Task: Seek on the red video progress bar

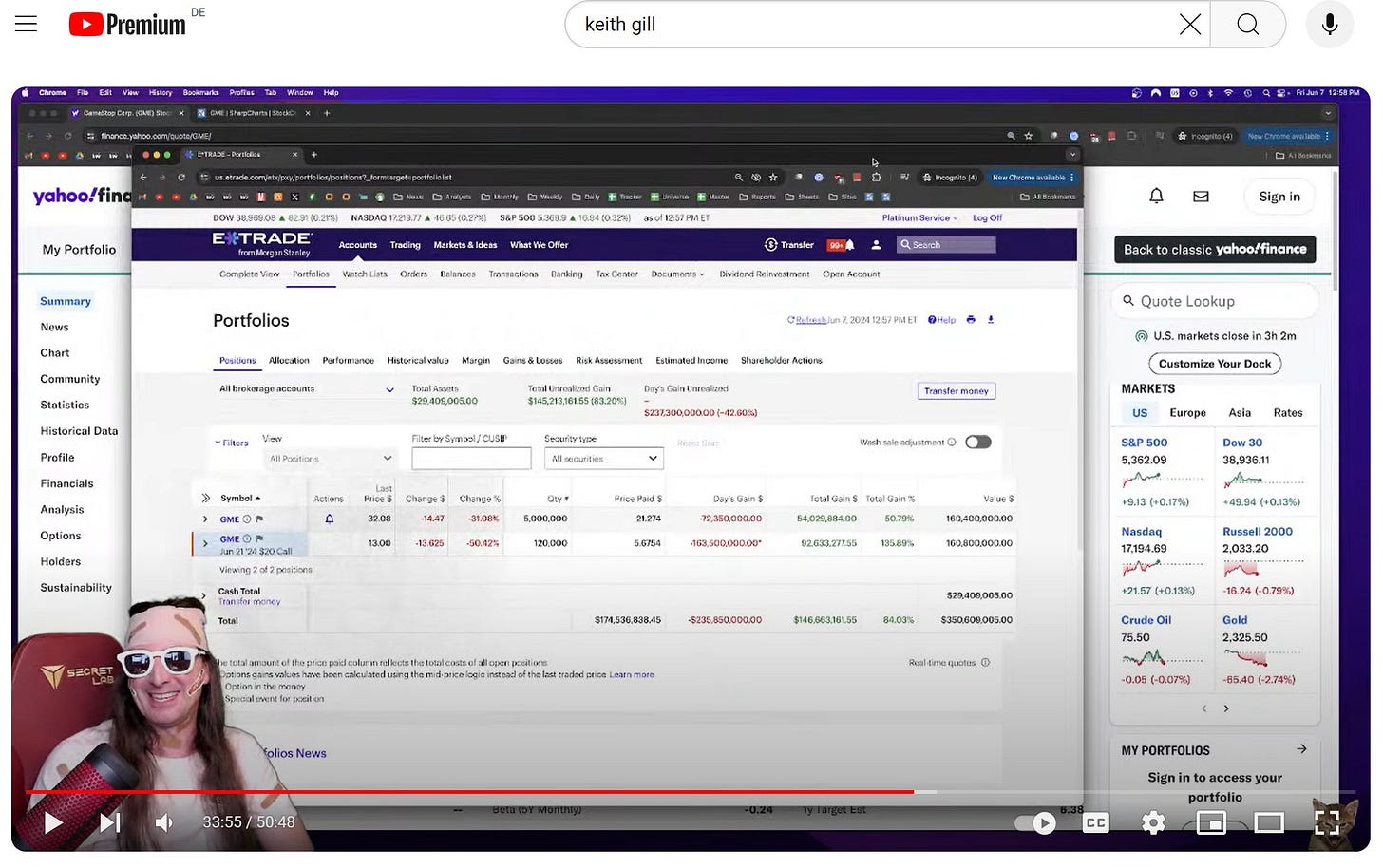Action: 691,791
